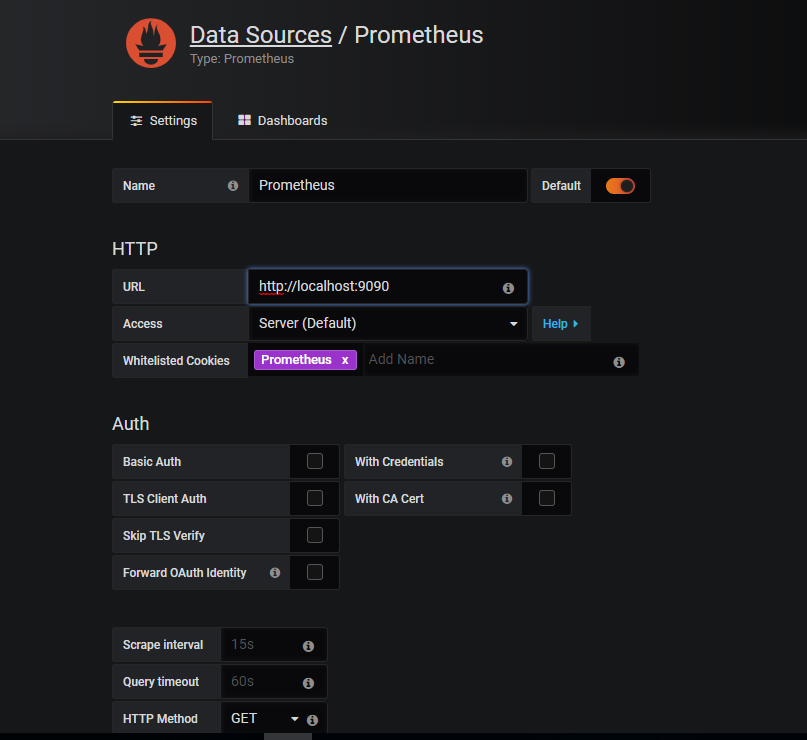This screenshot has width=807, height=740.
Task: Switch to the Settings tab
Action: coord(163,121)
